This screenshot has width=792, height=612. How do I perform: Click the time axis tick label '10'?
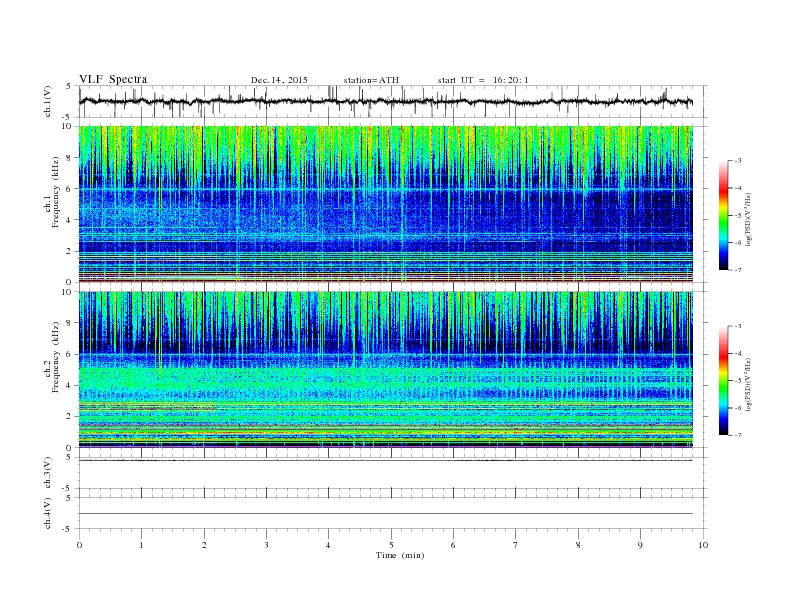(x=703, y=545)
